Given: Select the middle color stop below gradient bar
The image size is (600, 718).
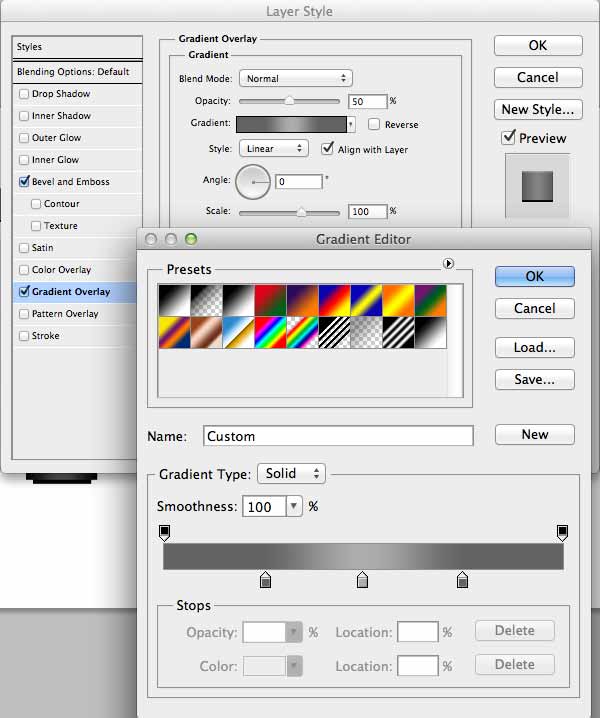Looking at the screenshot, I should point(362,580).
